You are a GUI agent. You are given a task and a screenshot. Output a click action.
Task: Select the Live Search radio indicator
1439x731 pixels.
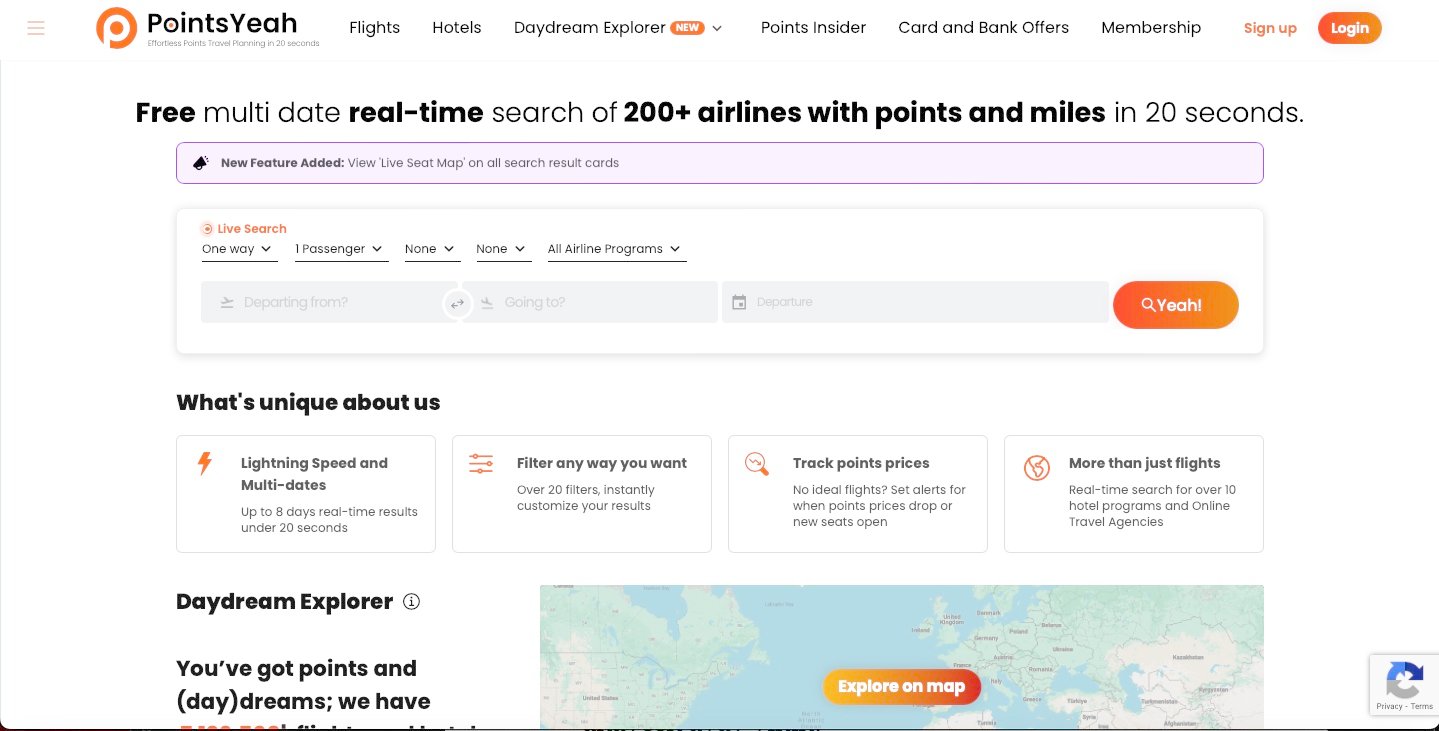pos(207,229)
